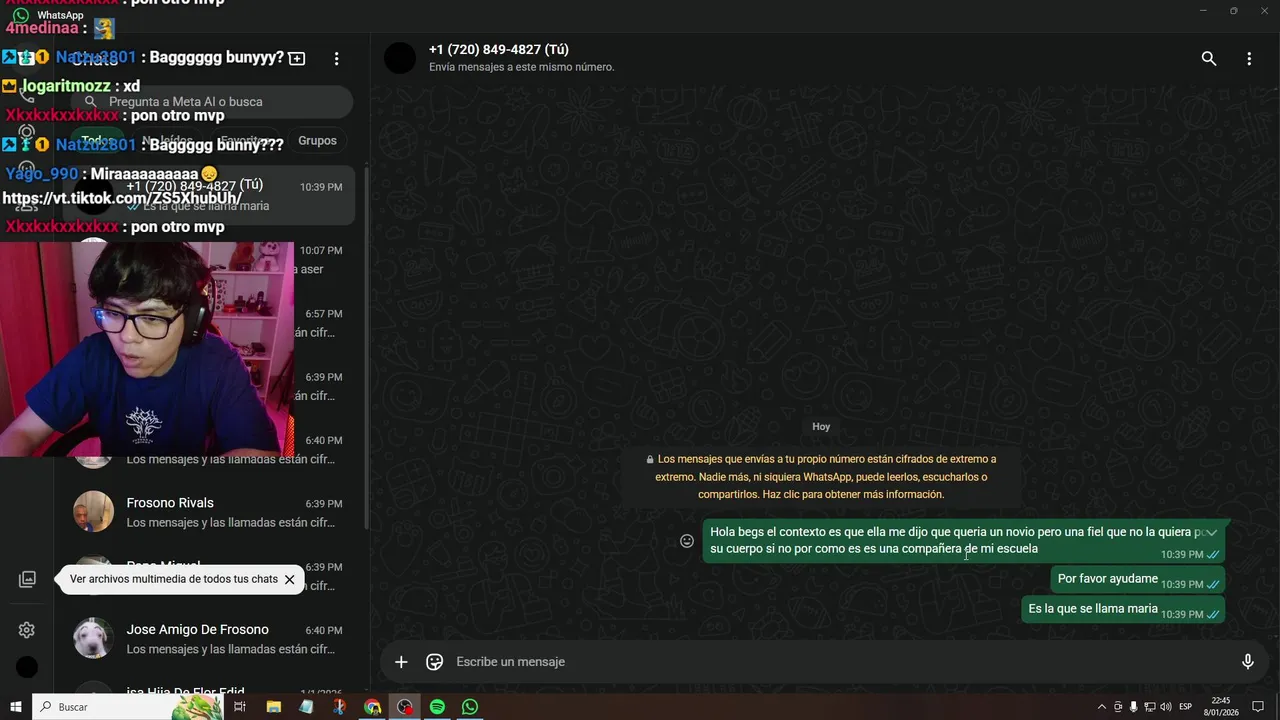React to the Hola begs message with emoji icon
1280x720 pixels.
click(x=687, y=541)
